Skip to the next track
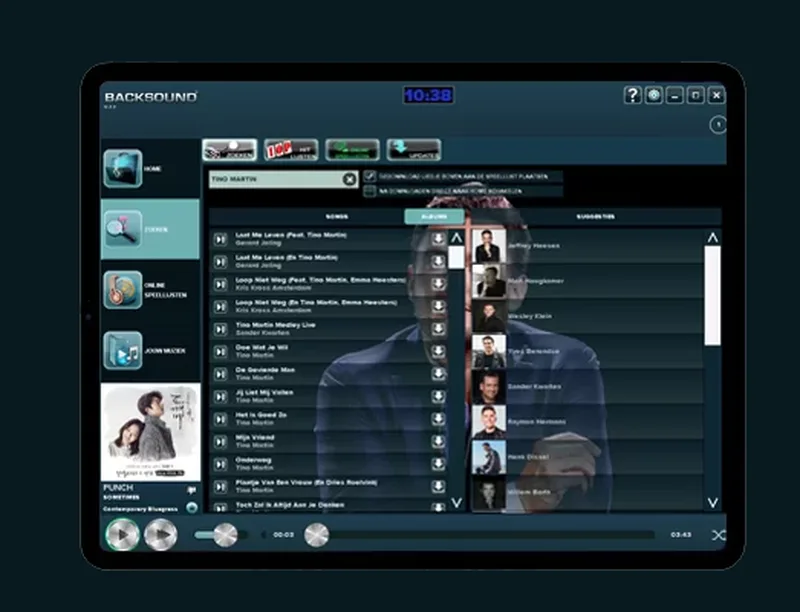Screen dimensions: 800x612 (161, 534)
